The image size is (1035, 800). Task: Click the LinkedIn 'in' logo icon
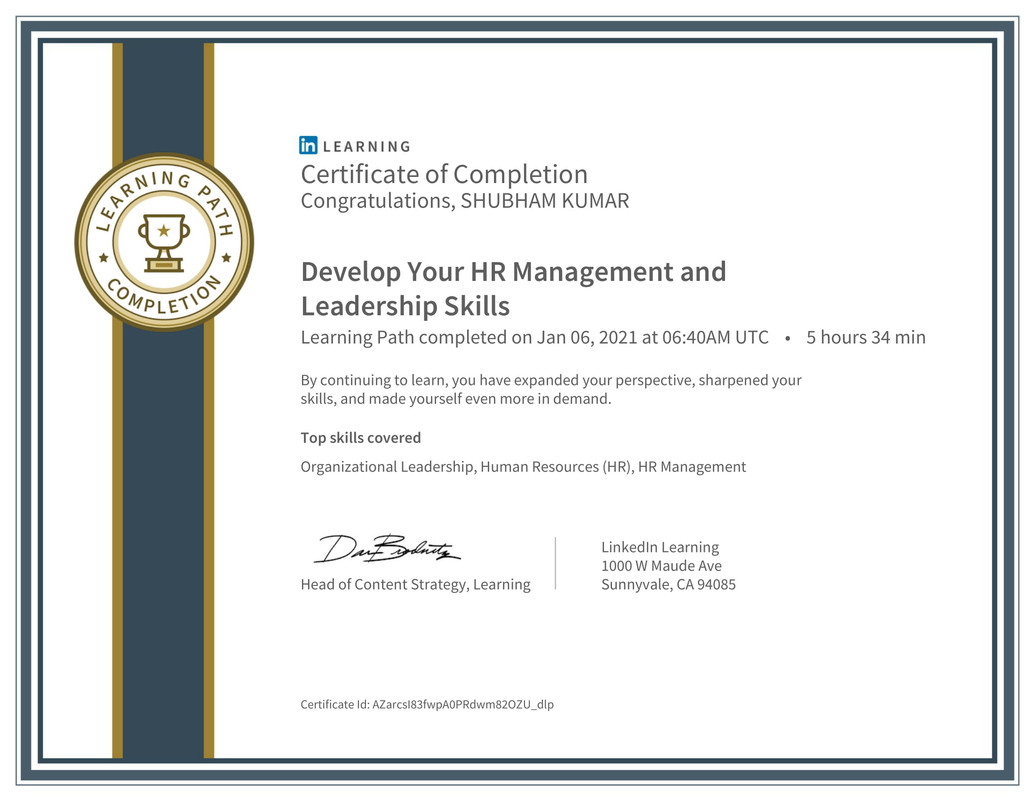(308, 145)
